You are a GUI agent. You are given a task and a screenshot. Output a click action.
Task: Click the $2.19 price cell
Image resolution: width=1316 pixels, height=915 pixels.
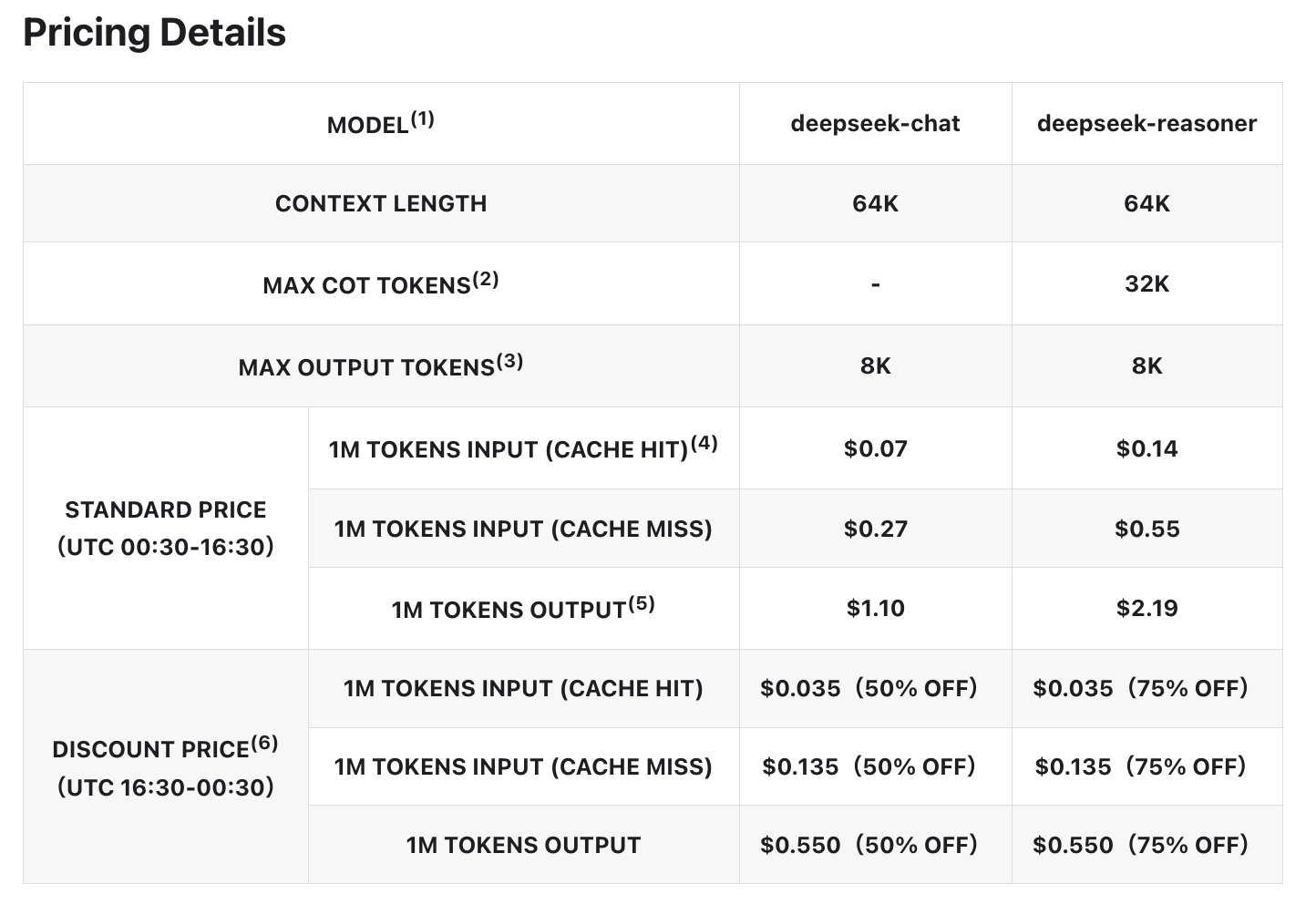point(1146,608)
